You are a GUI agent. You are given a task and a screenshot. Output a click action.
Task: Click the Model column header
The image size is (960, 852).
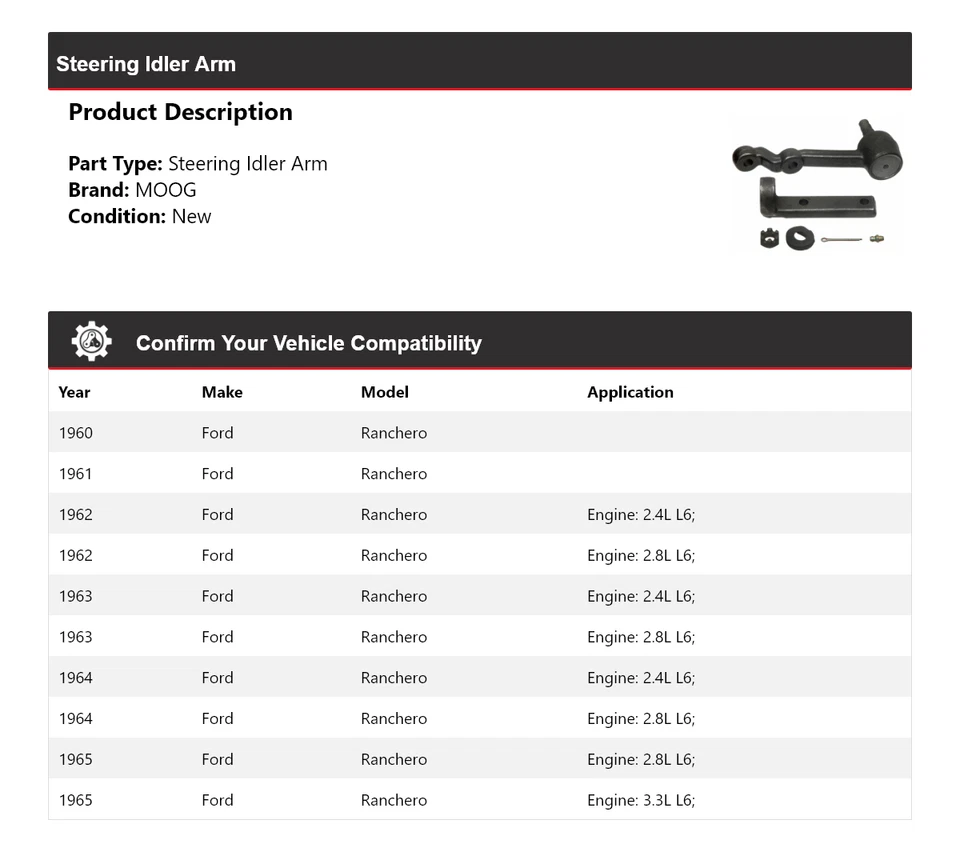tap(385, 392)
